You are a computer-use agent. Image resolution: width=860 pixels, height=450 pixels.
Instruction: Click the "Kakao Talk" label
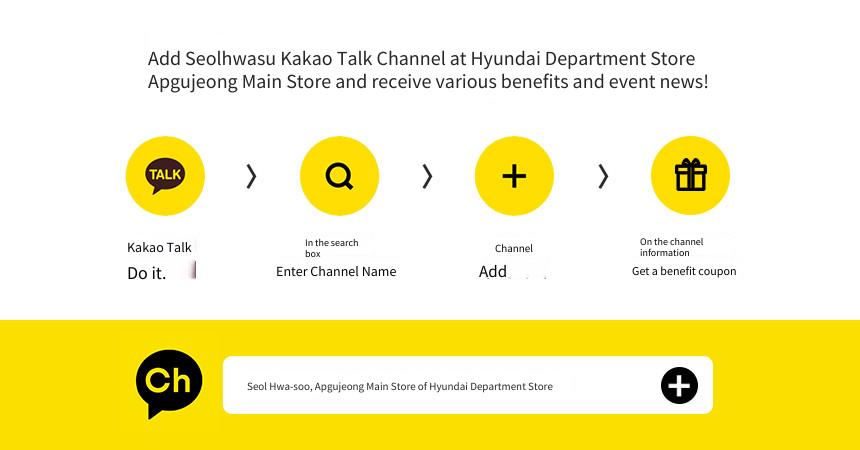click(159, 248)
